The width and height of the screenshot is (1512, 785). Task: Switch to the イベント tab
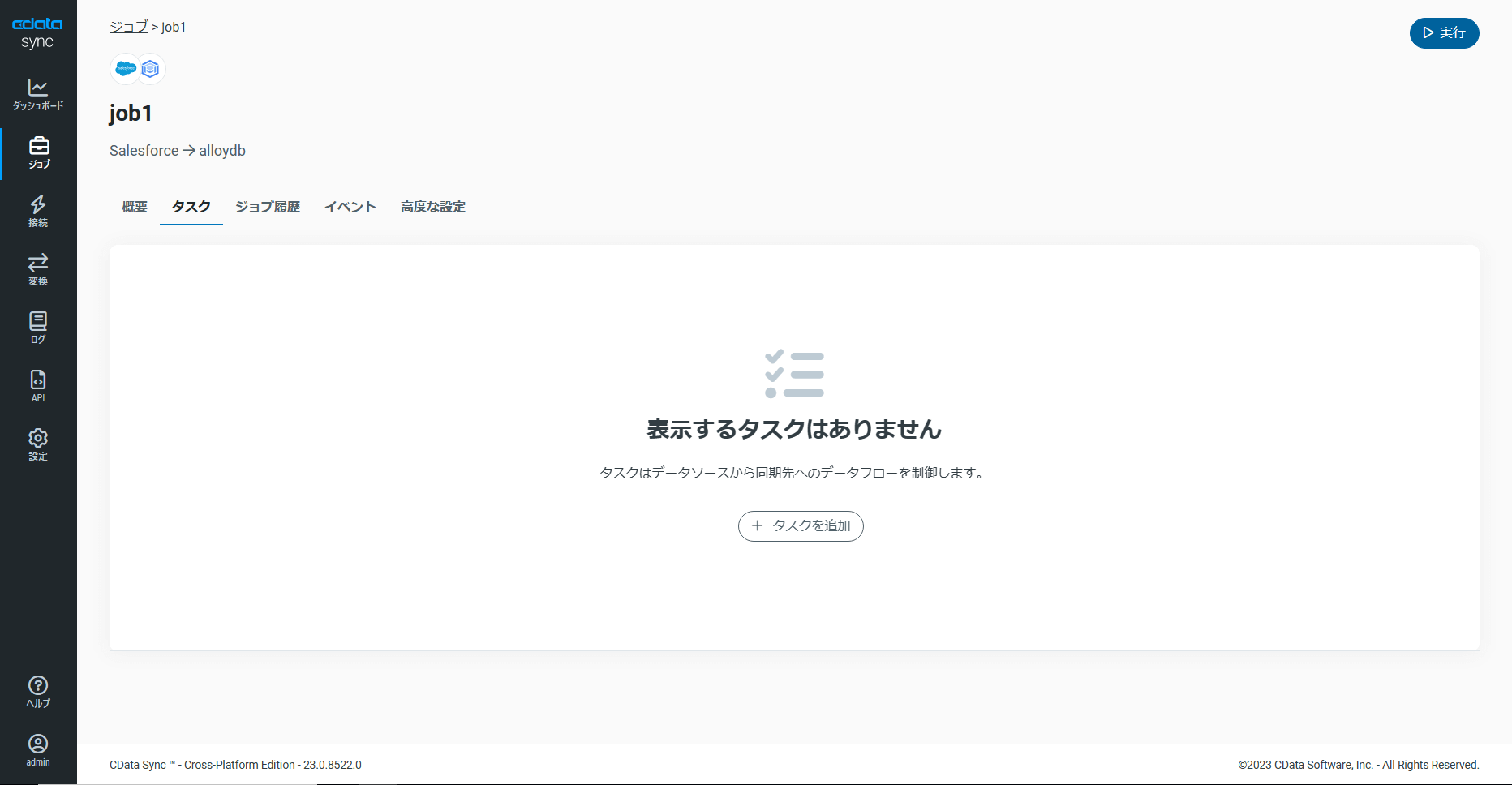click(x=350, y=207)
